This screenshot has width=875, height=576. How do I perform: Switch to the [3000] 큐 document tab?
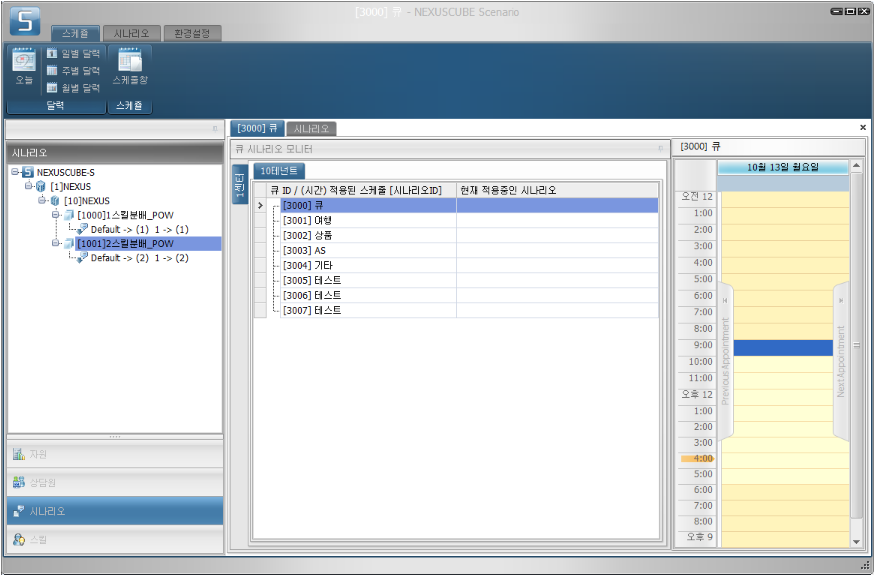[257, 128]
